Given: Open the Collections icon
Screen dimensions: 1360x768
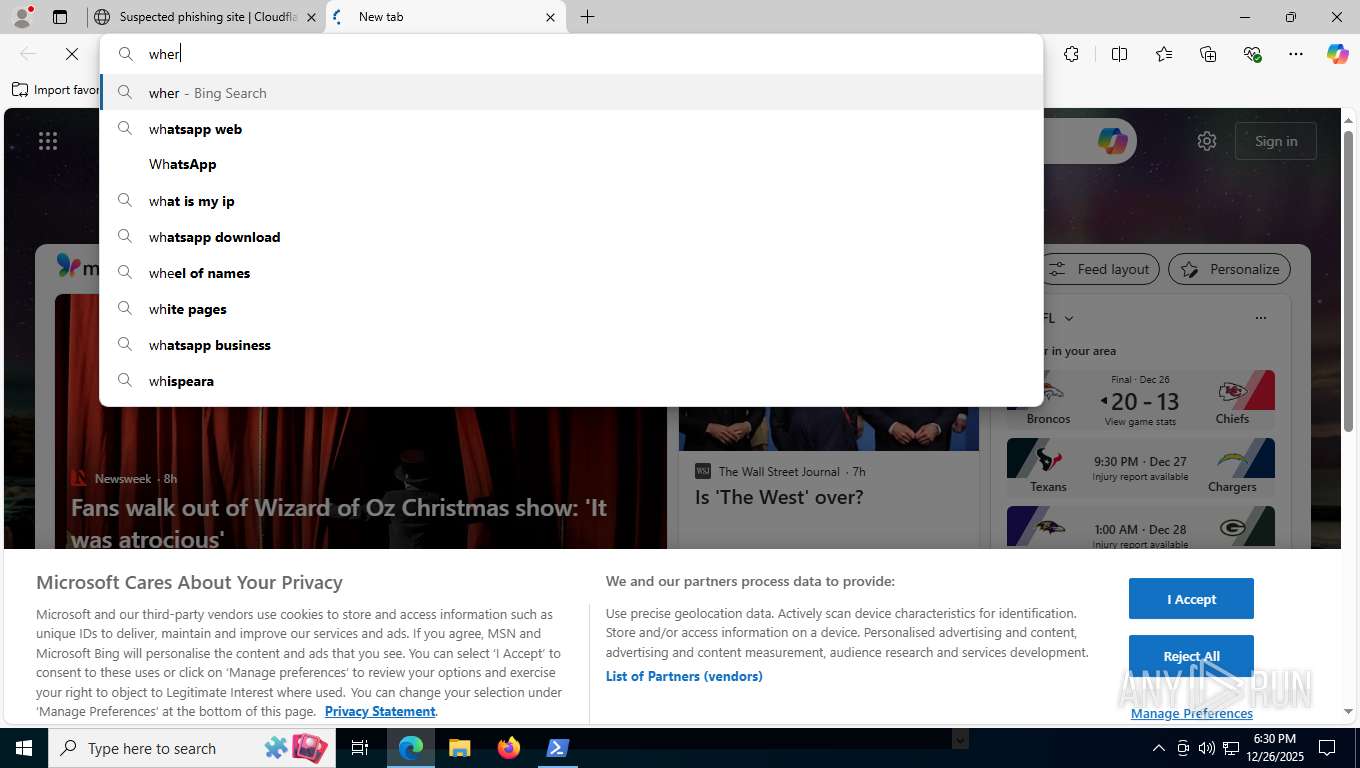Looking at the screenshot, I should (1208, 54).
